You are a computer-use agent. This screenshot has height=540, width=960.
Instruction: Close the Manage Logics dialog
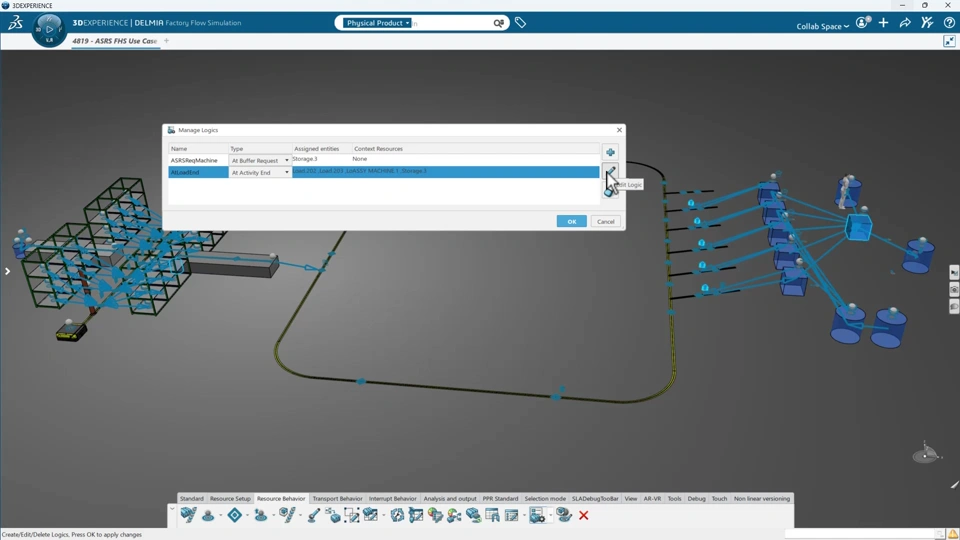pyautogui.click(x=619, y=130)
